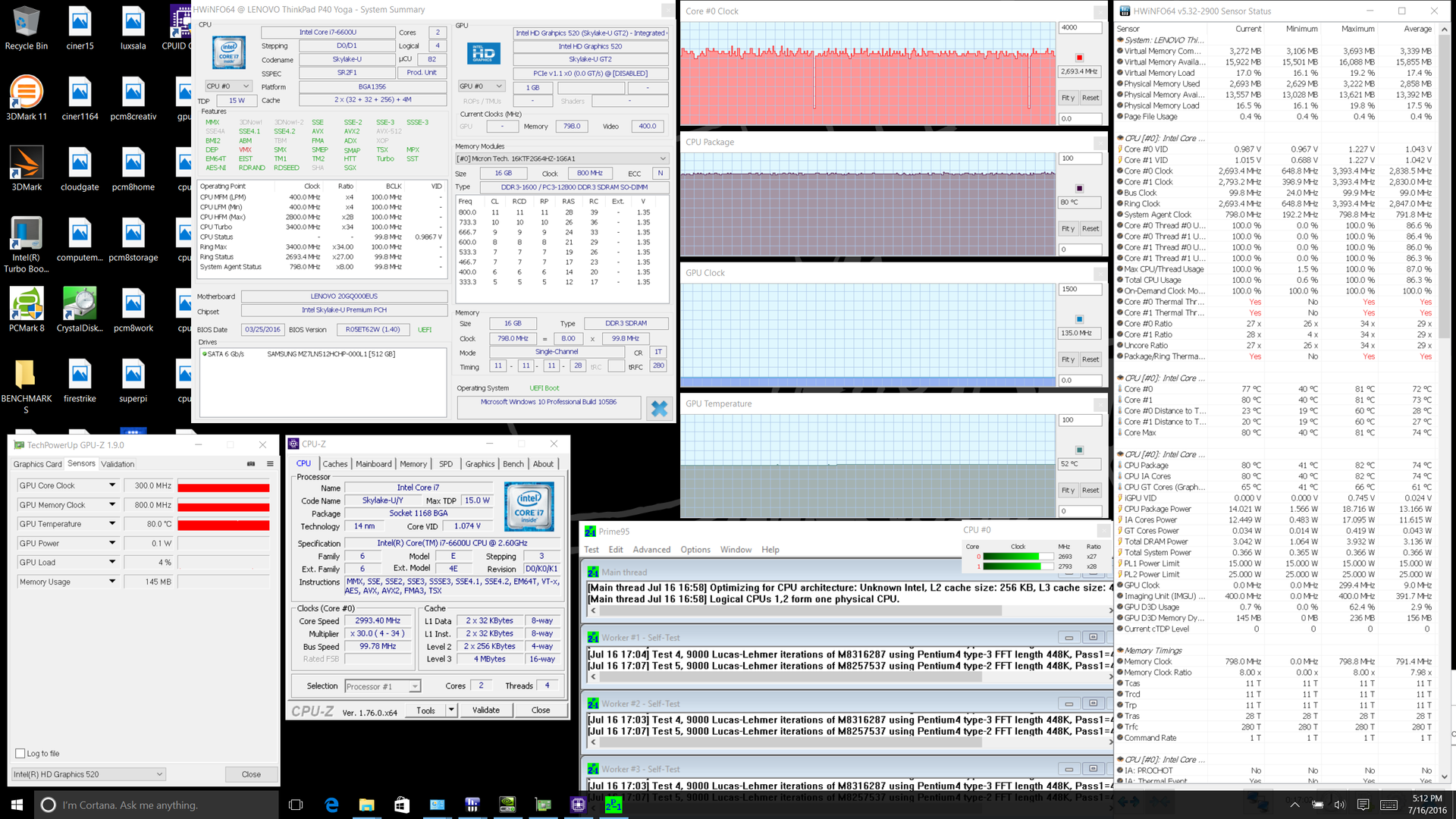Launch Microsoft Edge from taskbar
The width and height of the screenshot is (1456, 819).
(x=331, y=805)
